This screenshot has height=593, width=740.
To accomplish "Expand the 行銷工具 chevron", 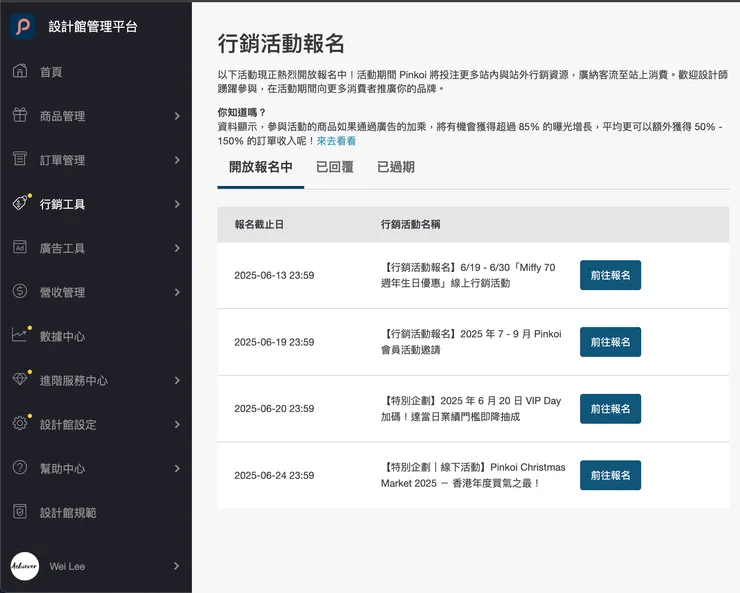I will click(177, 204).
